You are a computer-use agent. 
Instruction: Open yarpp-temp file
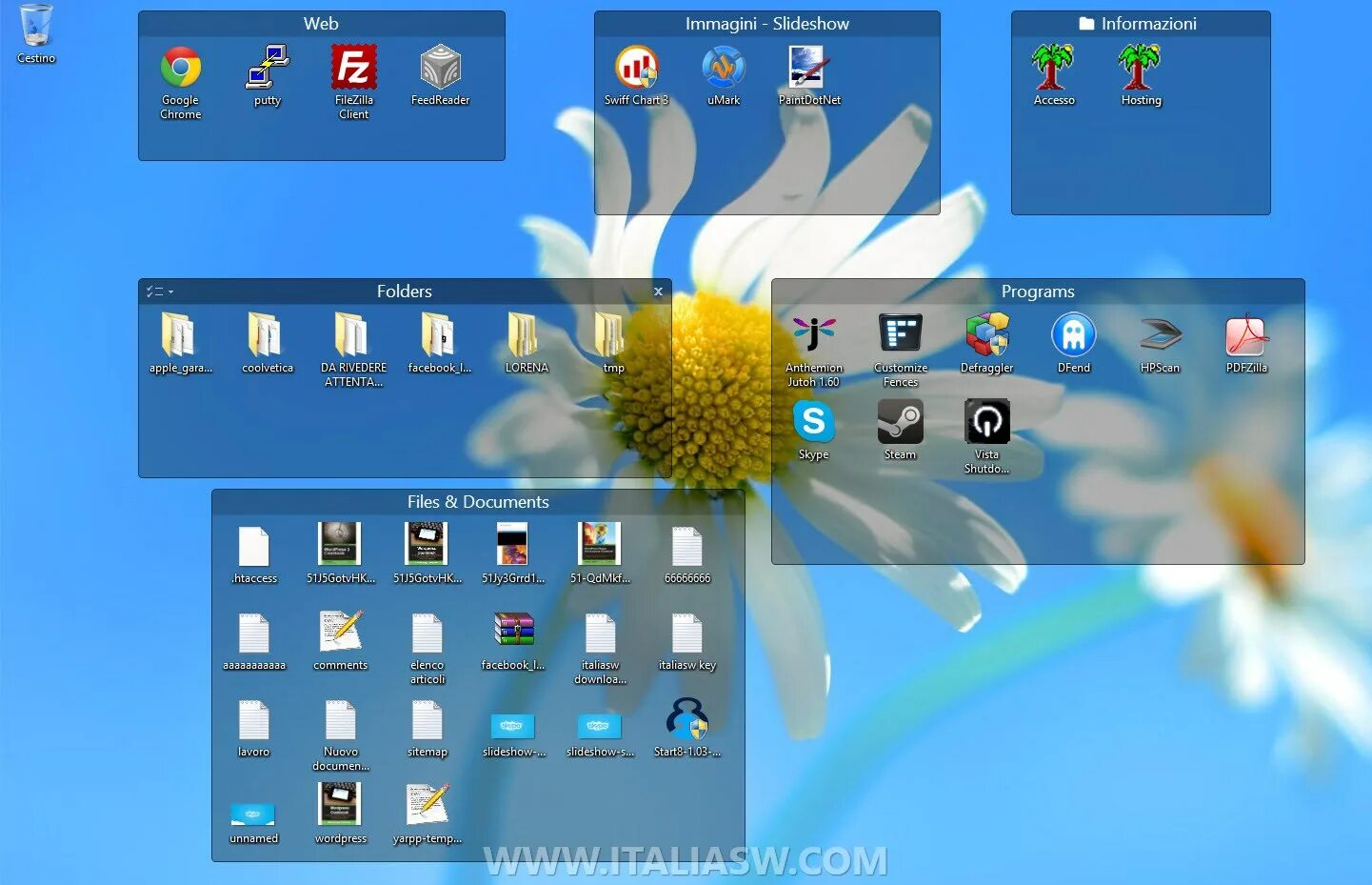coord(428,814)
